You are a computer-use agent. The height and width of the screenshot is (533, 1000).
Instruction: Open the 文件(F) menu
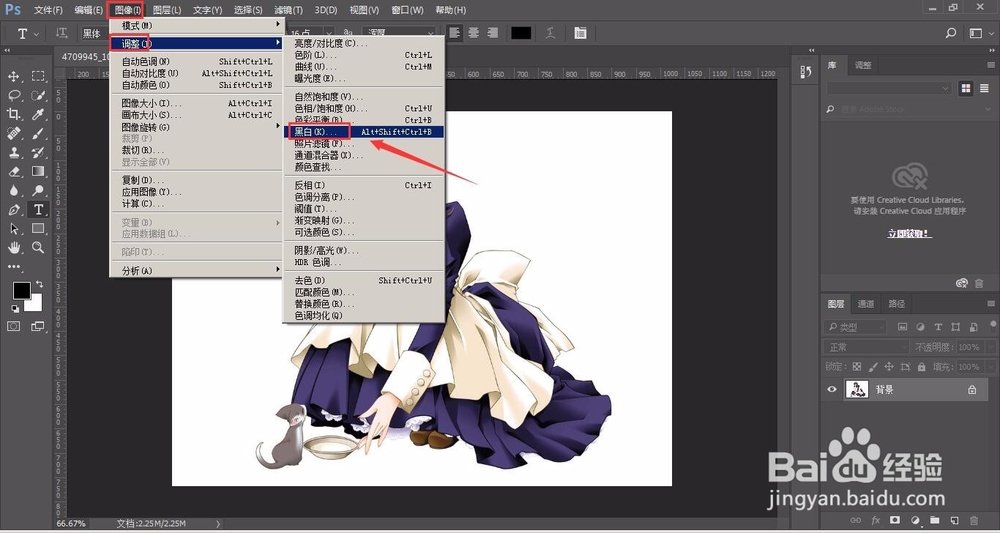(x=48, y=10)
